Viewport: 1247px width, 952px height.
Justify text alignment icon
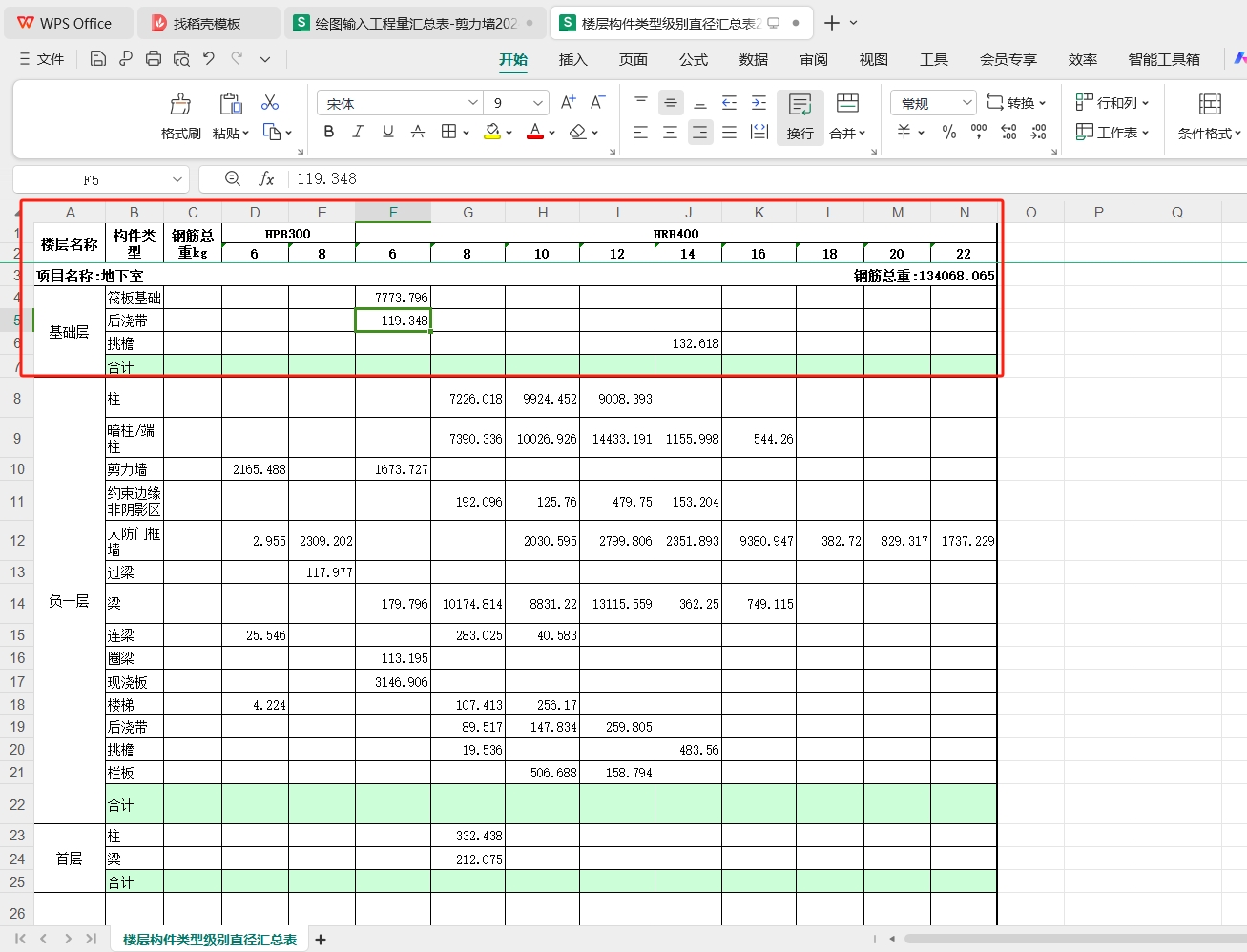730,133
